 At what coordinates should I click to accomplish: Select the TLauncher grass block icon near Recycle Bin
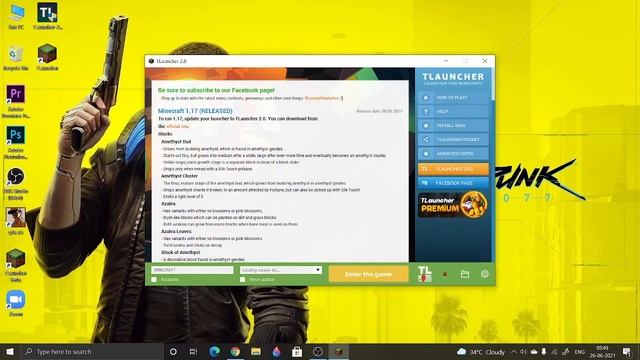pyautogui.click(x=47, y=58)
